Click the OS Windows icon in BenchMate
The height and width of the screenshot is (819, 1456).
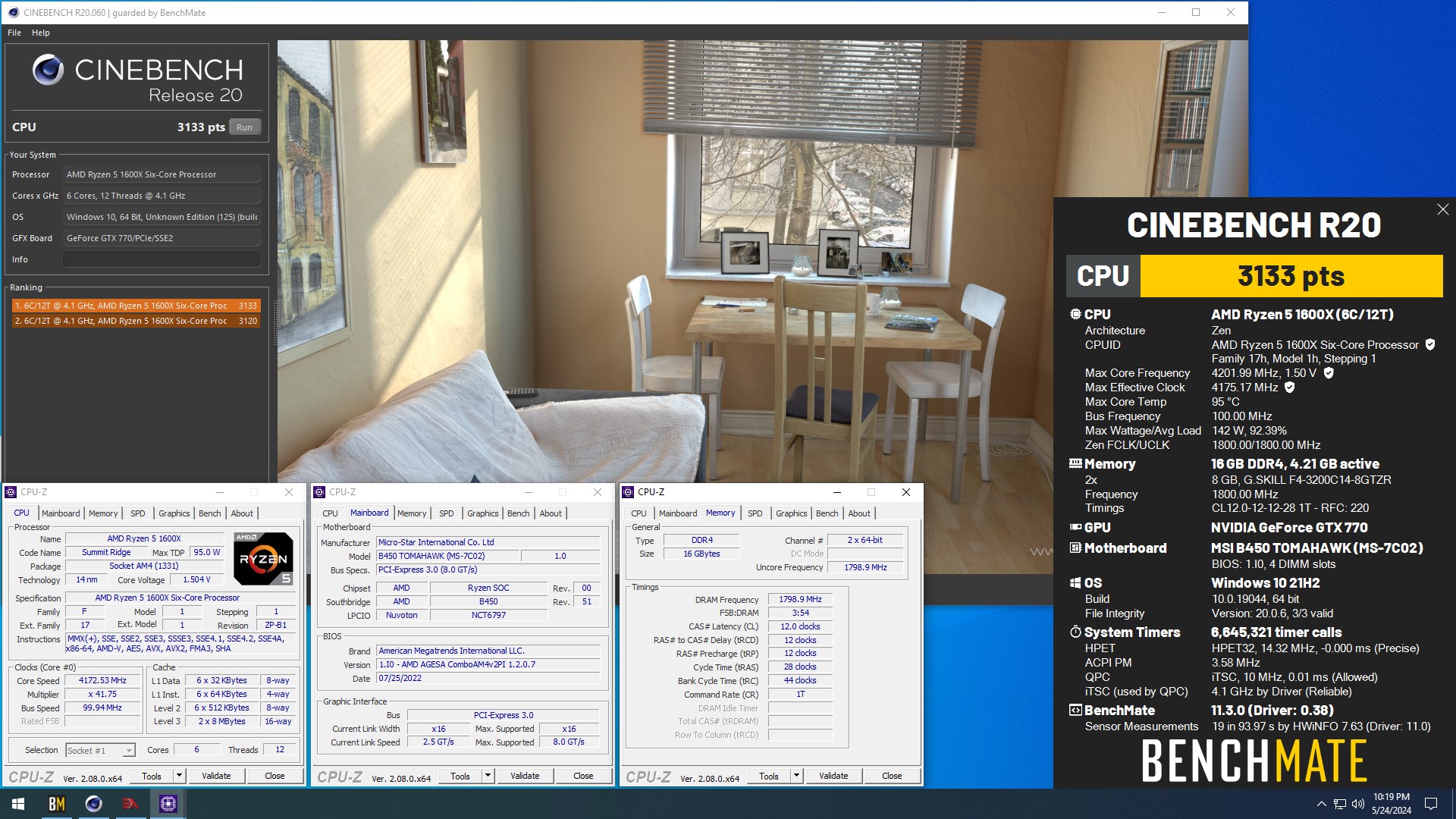coord(1075,582)
